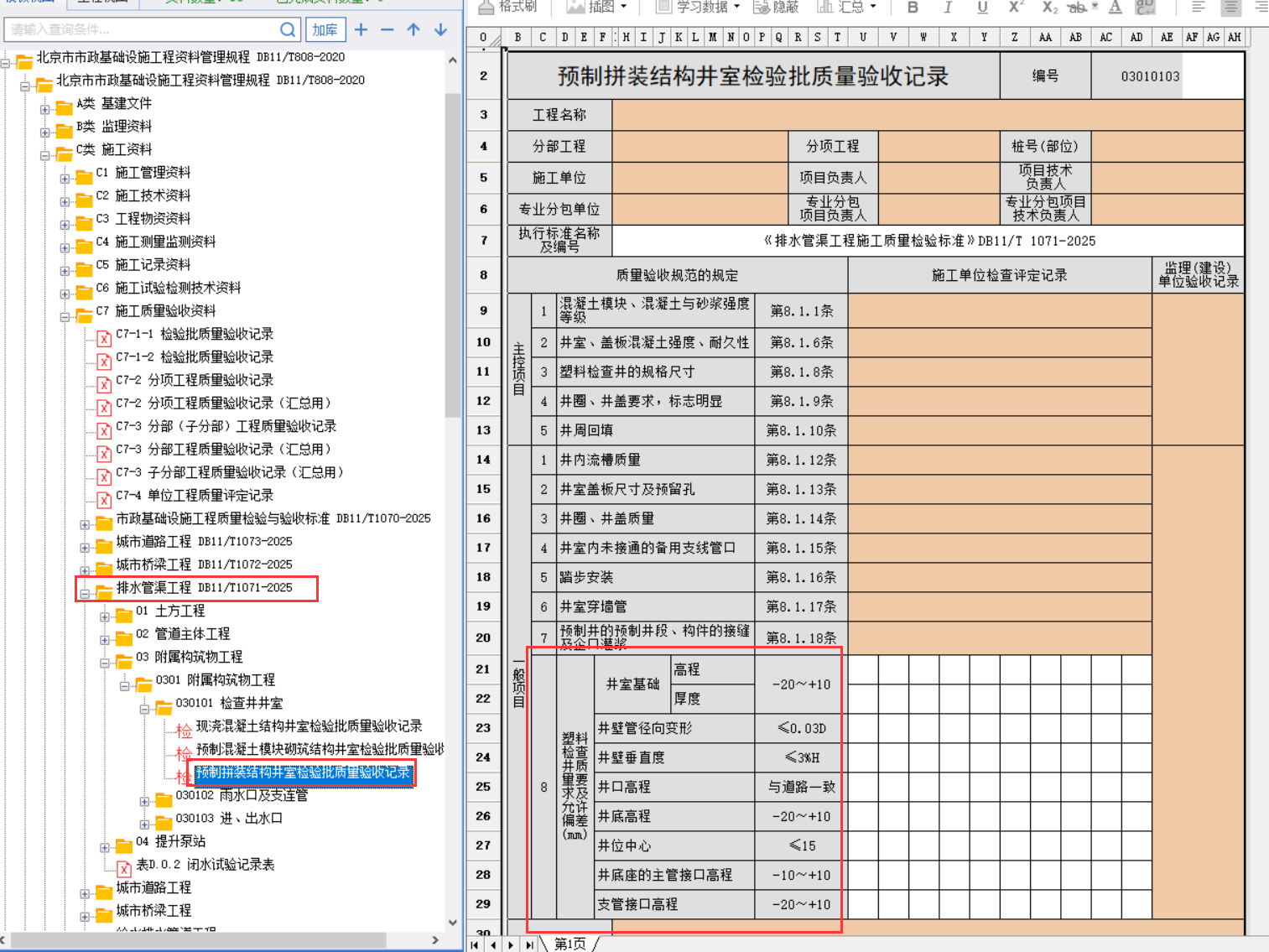1269x952 pixels.
Task: Expand 030102 雨水口及支连管 folder
Action: (144, 802)
